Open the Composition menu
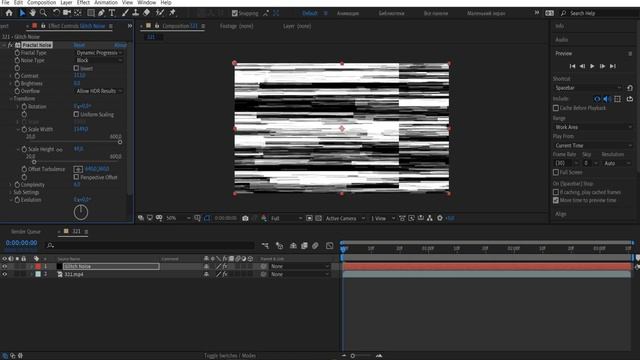 [41, 2]
